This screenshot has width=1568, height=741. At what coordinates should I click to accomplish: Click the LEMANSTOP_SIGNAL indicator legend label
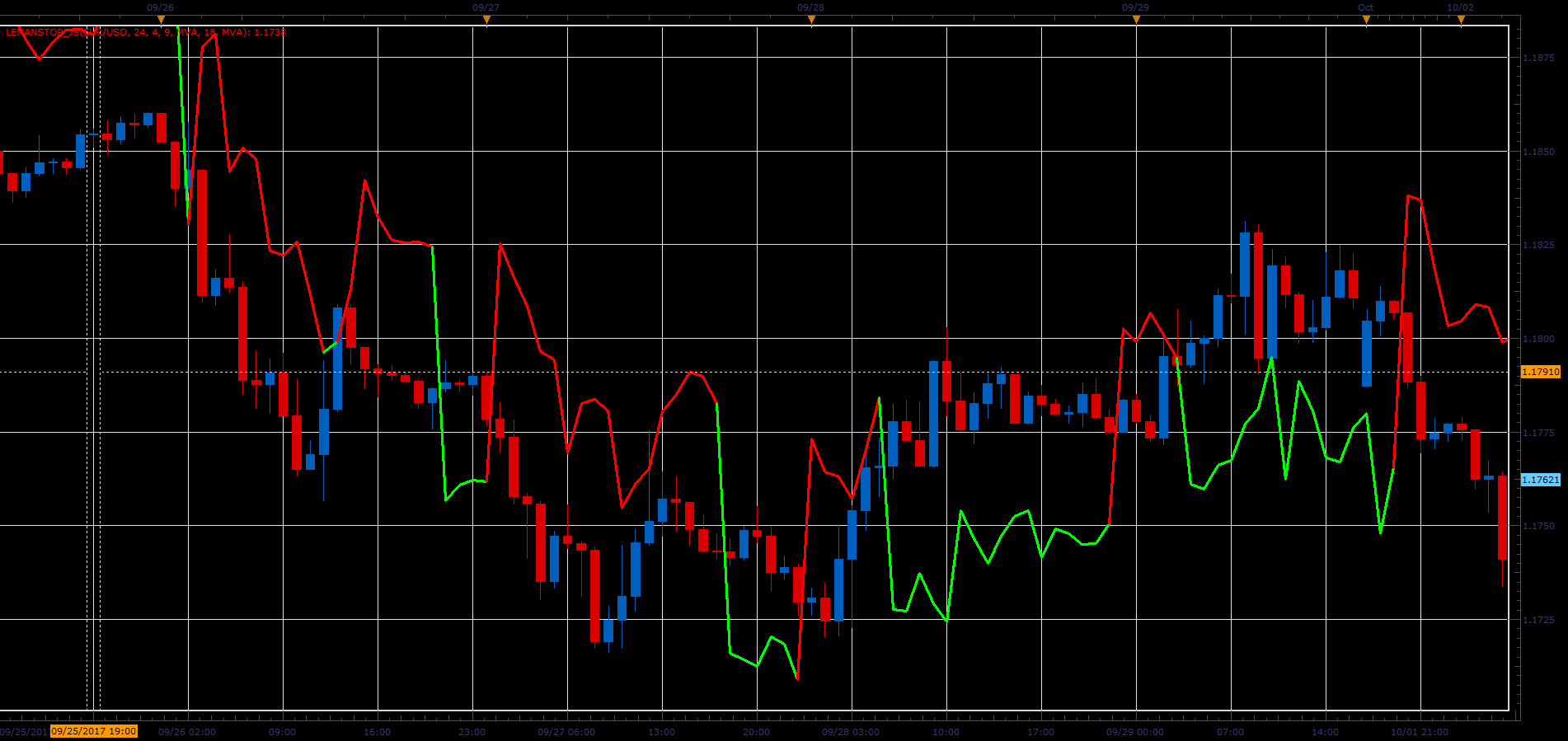click(x=146, y=32)
